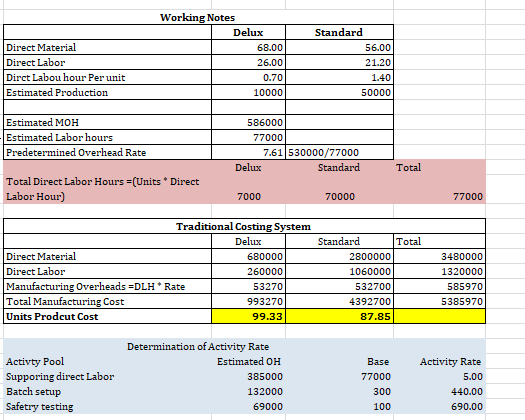Select Batch setup rate 440.00
Image resolution: width=525 pixels, height=420 pixels.
click(467, 392)
